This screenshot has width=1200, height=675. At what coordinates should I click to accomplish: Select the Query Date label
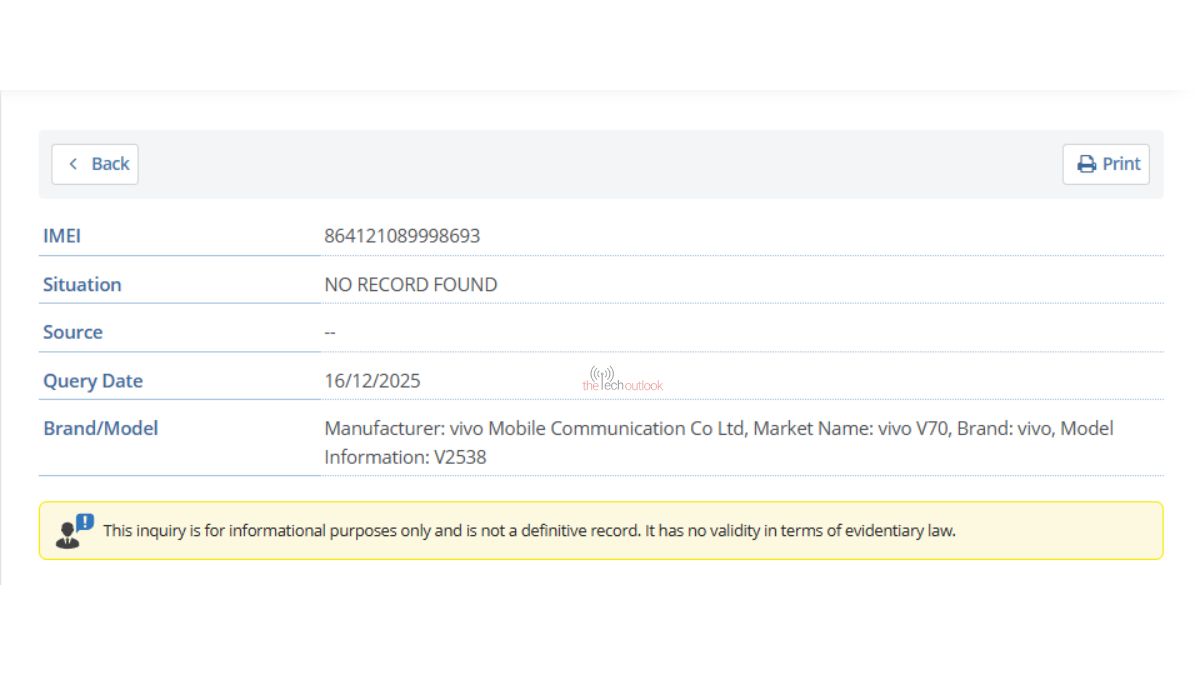click(x=93, y=380)
